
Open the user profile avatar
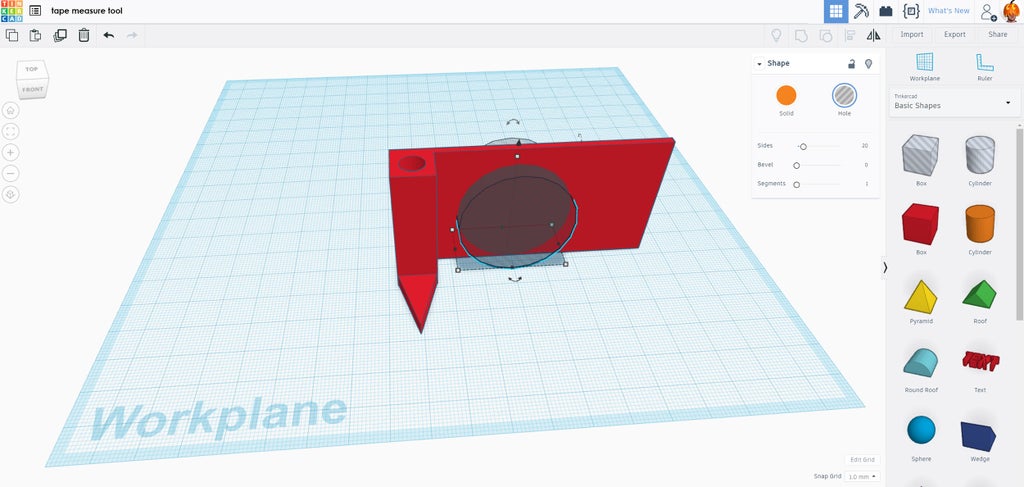point(1011,11)
